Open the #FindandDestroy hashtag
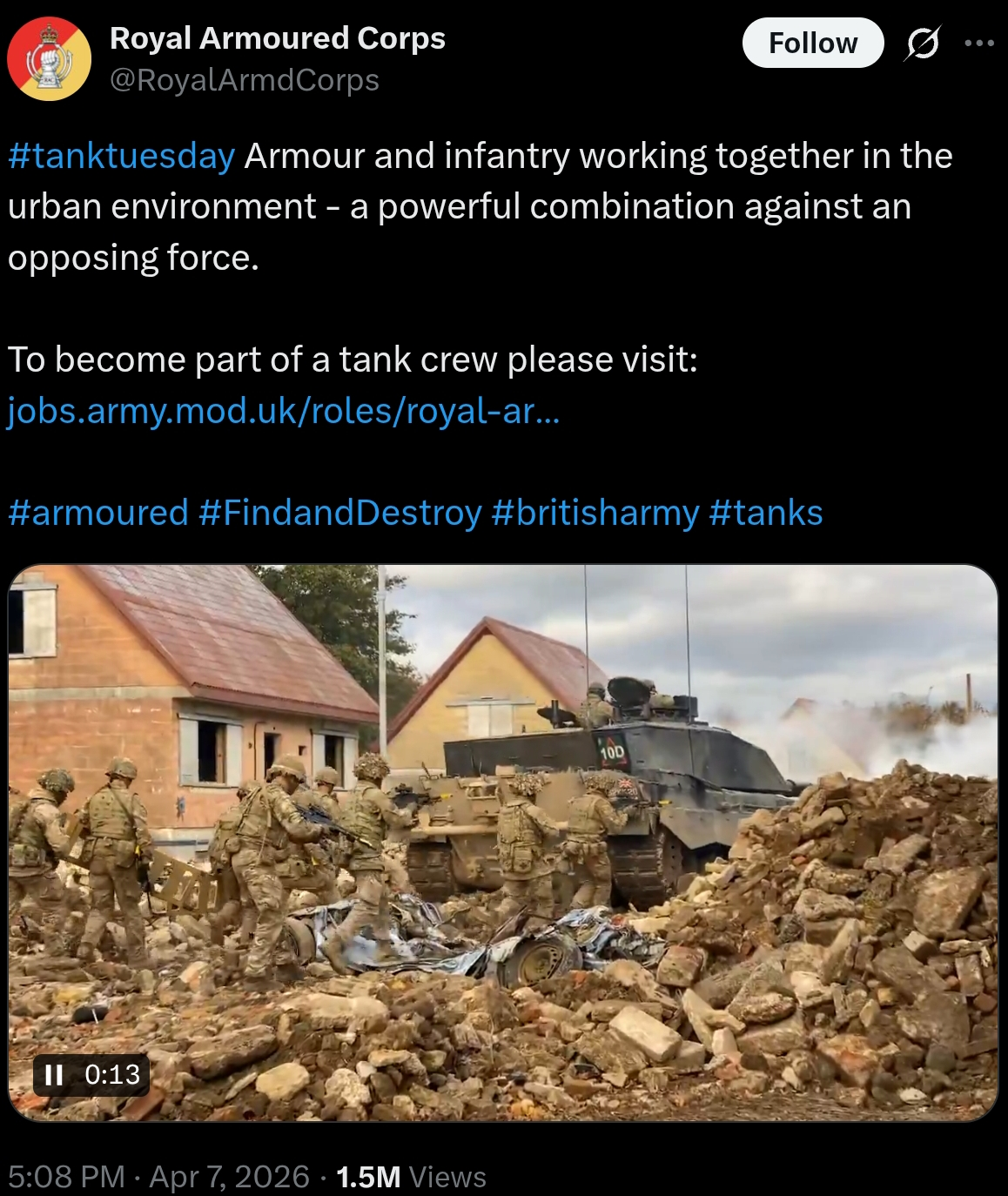 [x=340, y=513]
